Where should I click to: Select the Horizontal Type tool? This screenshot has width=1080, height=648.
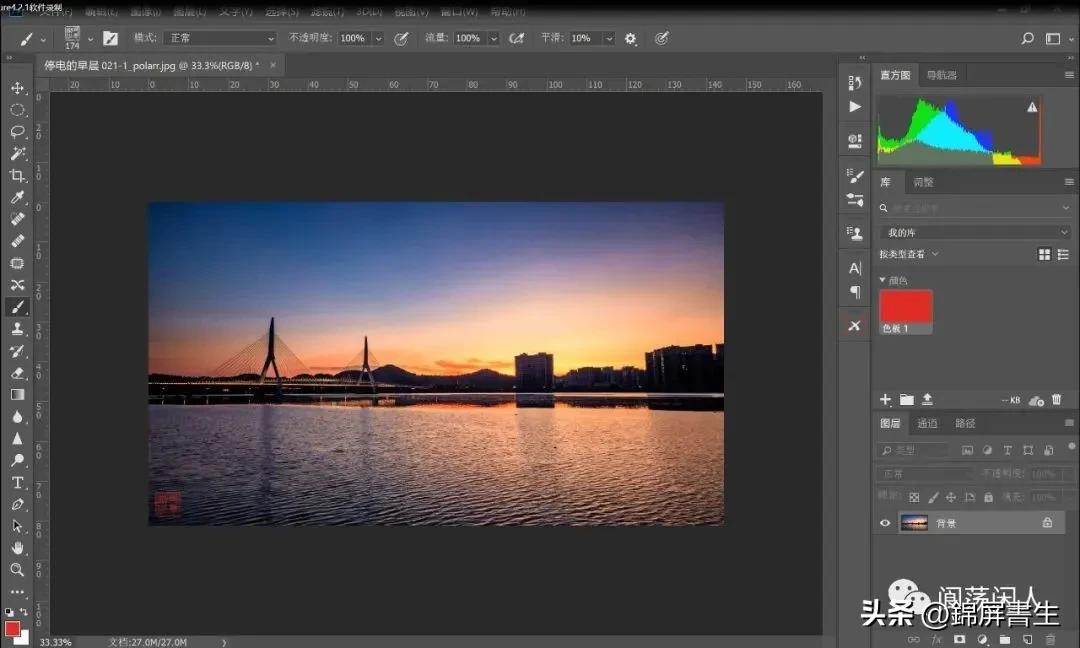[17, 482]
